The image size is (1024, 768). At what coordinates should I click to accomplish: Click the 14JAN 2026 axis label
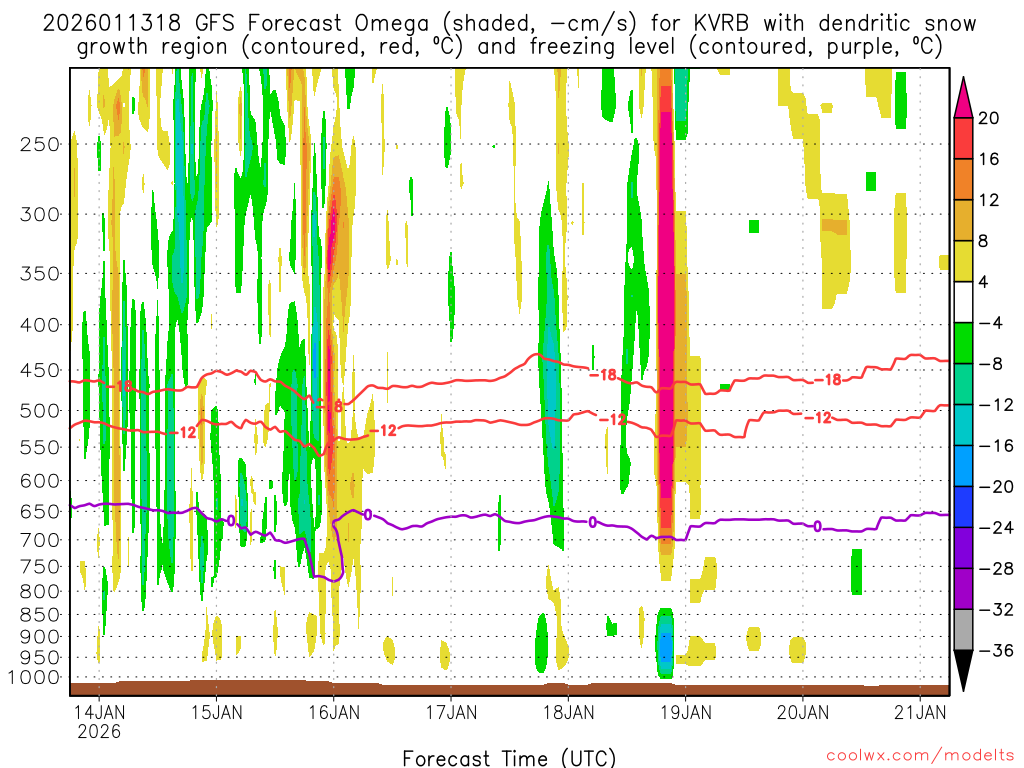tap(99, 722)
